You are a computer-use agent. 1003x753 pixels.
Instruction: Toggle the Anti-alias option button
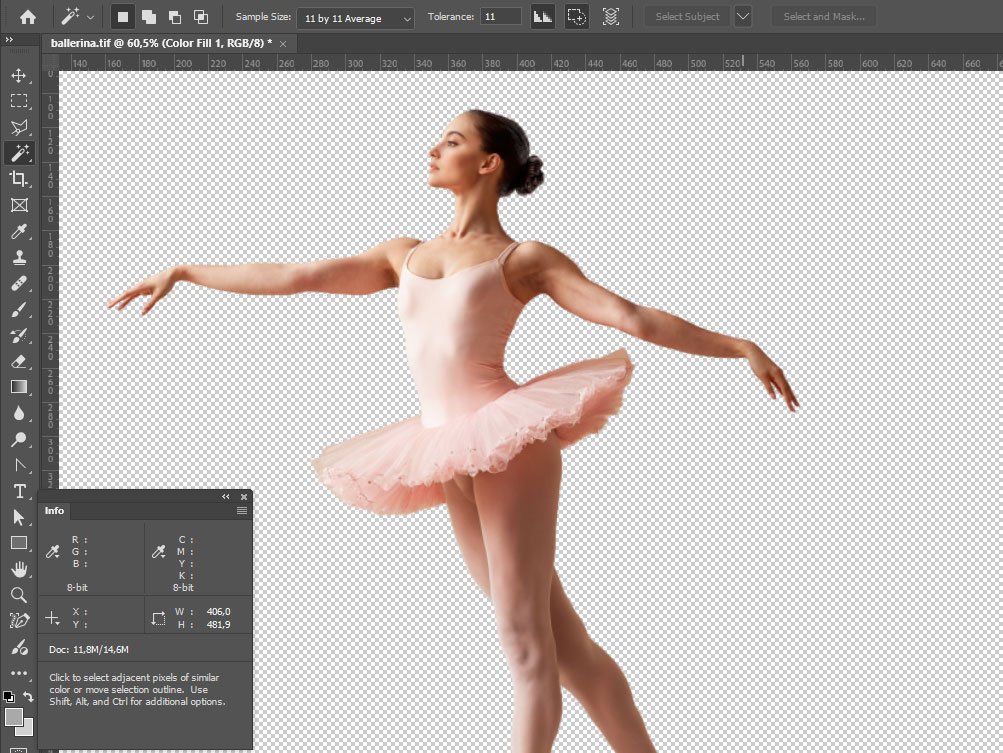543,17
